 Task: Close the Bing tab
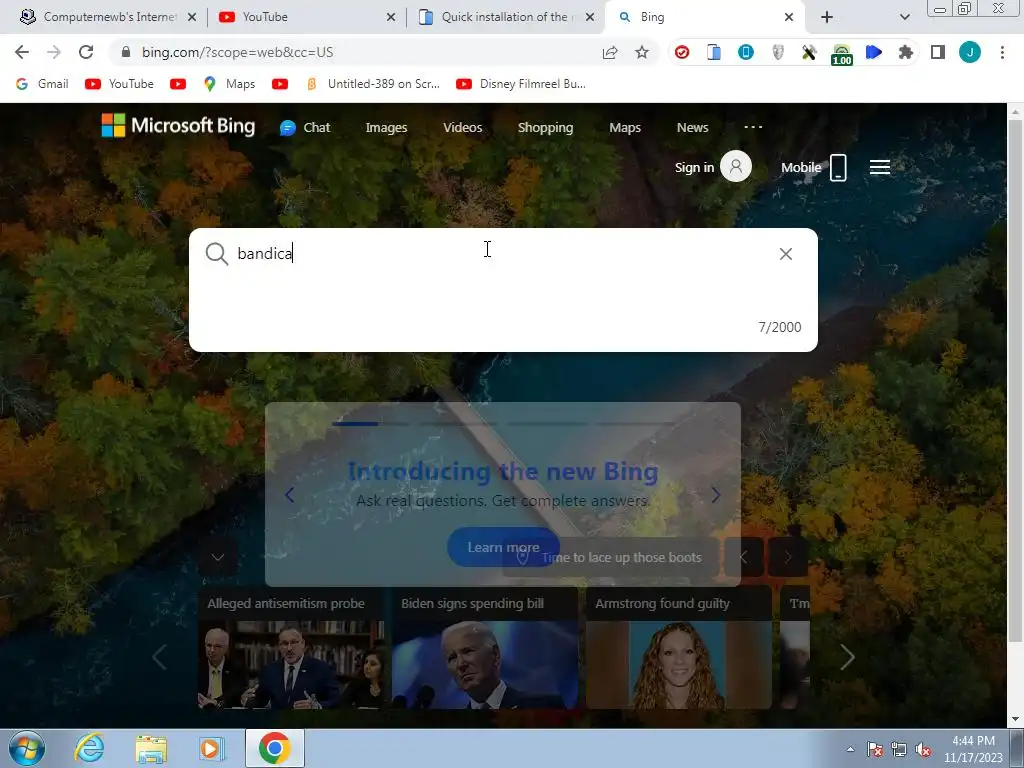click(x=788, y=17)
